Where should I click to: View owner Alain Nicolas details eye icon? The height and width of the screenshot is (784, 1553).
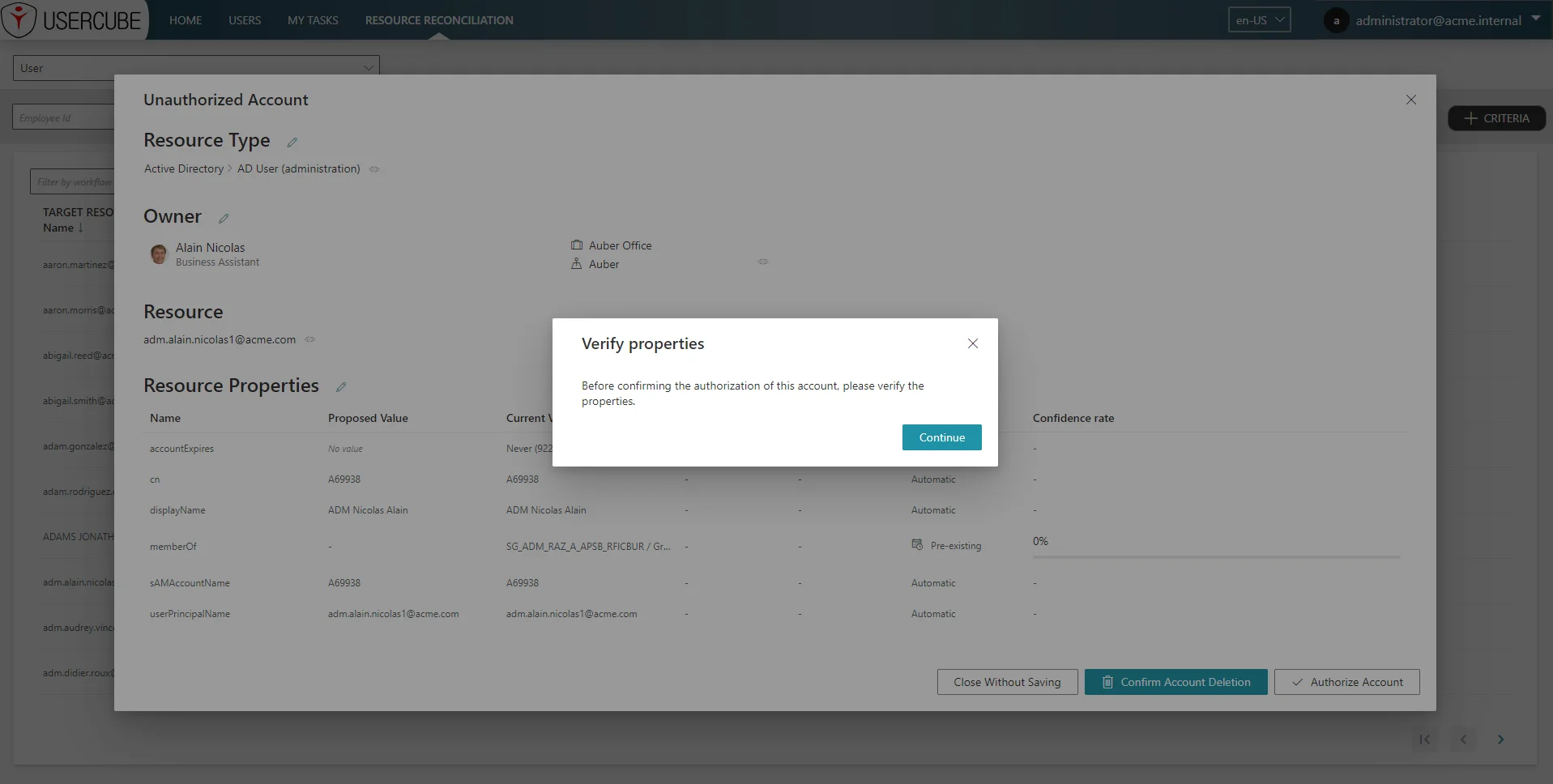[763, 262]
